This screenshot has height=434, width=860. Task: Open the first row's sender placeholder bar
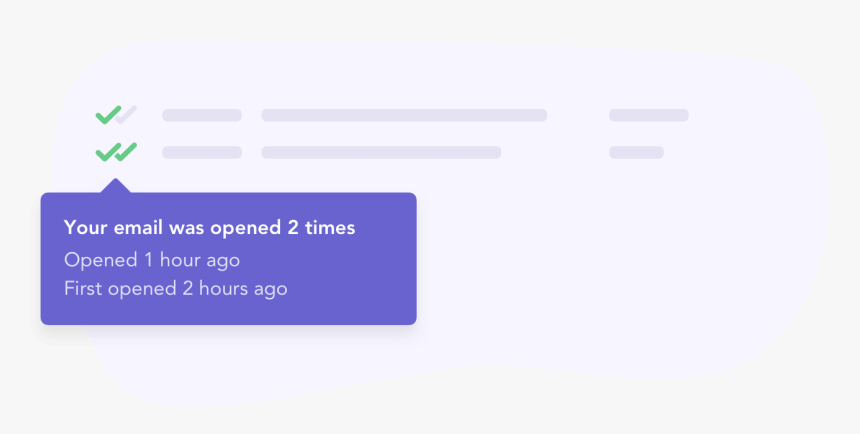click(x=202, y=115)
